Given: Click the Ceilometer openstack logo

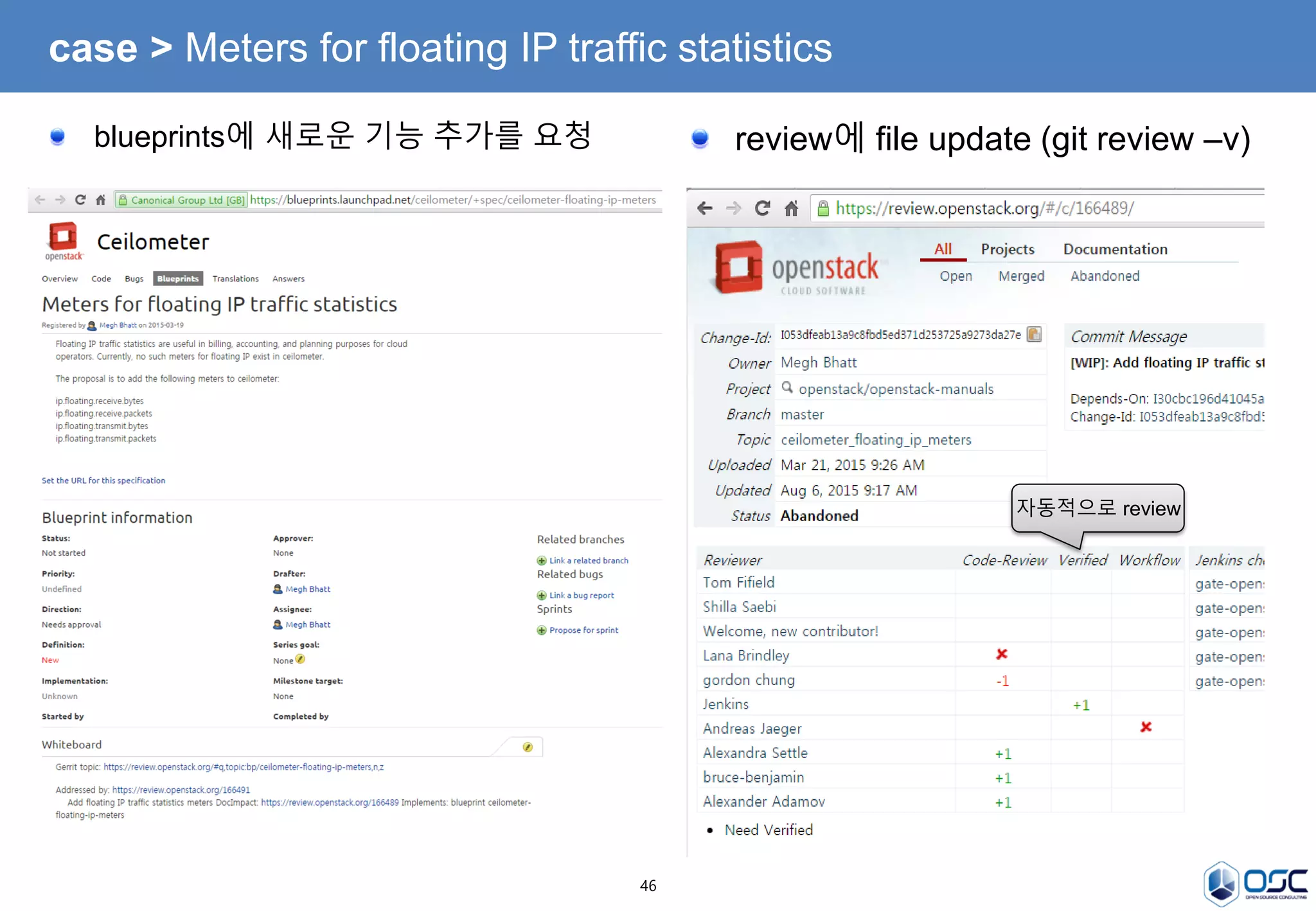Looking at the screenshot, I should pyautogui.click(x=64, y=241).
